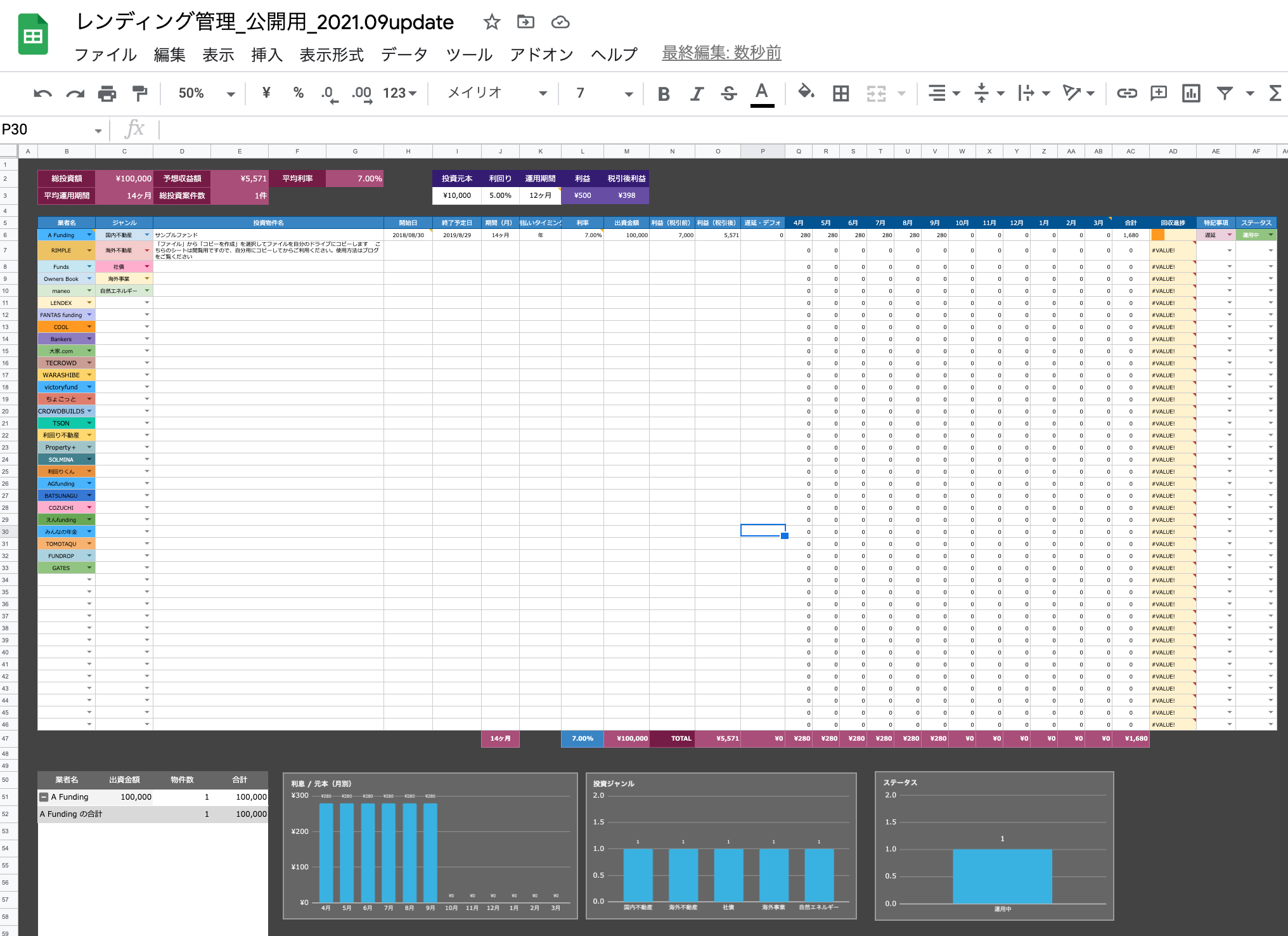Open the データ menu
The width and height of the screenshot is (1288, 936).
404,55
